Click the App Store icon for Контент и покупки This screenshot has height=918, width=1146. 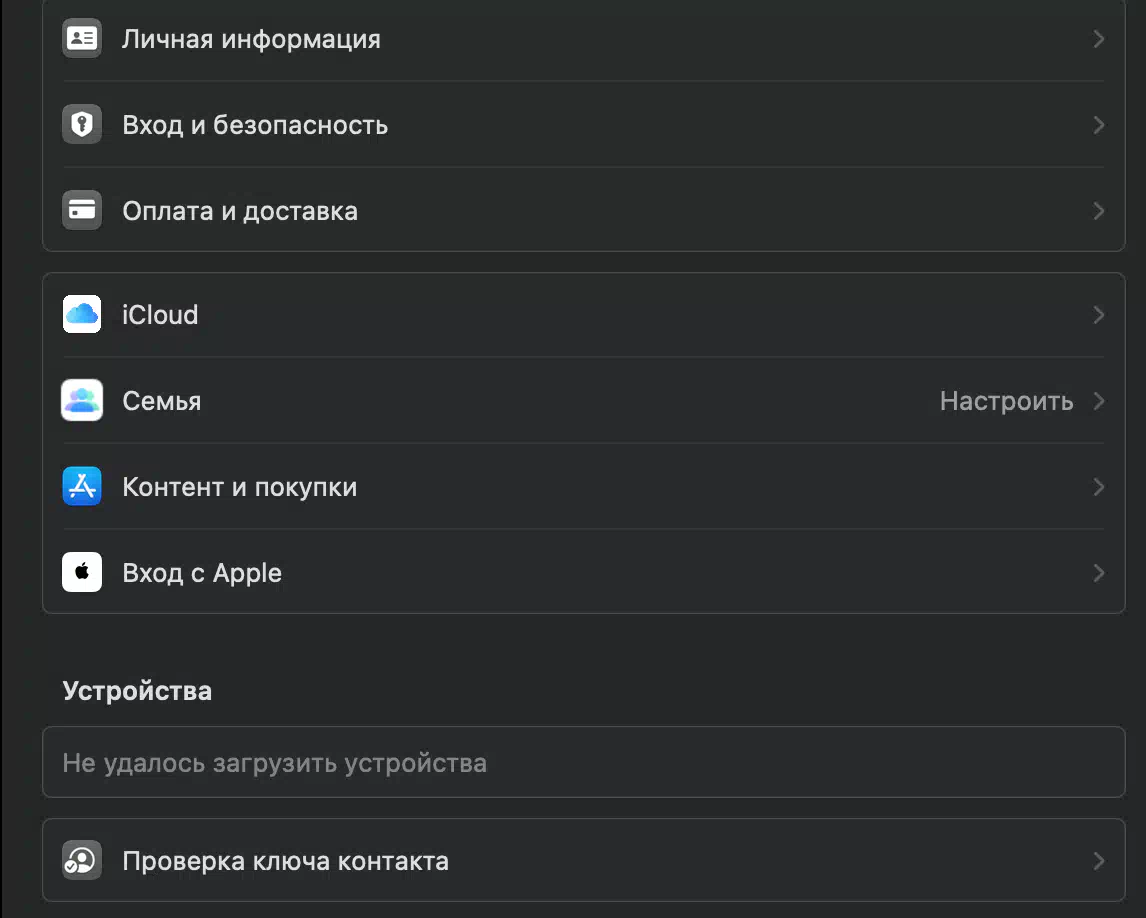pyautogui.click(x=82, y=486)
